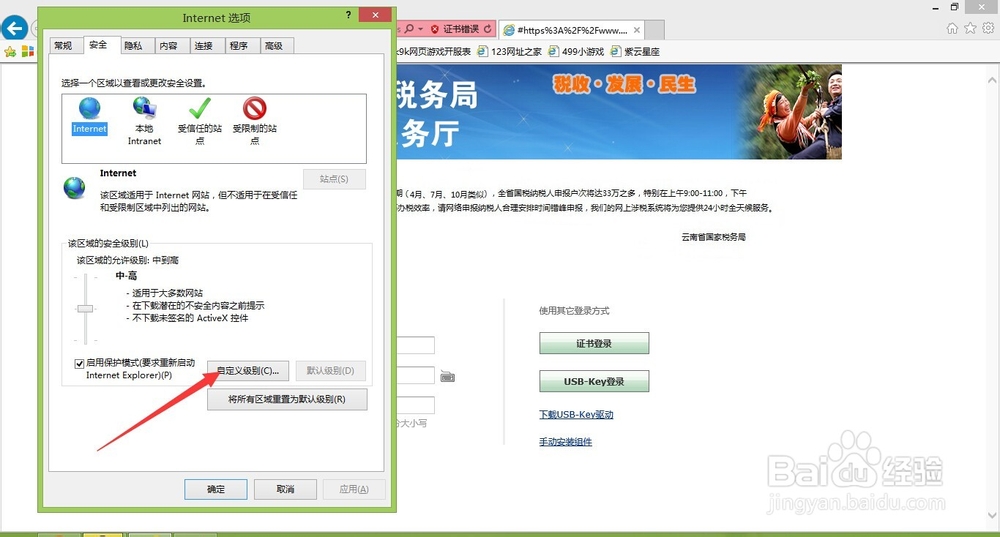The width and height of the screenshot is (1000, 537).
Task: Click the soft keyboard icon beside password field
Action: coord(448,377)
